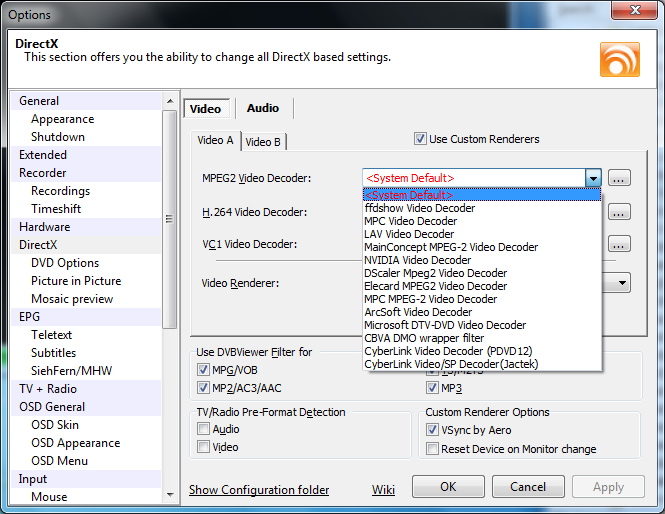Open H.264 decoder properties ellipsis button

tap(619, 211)
